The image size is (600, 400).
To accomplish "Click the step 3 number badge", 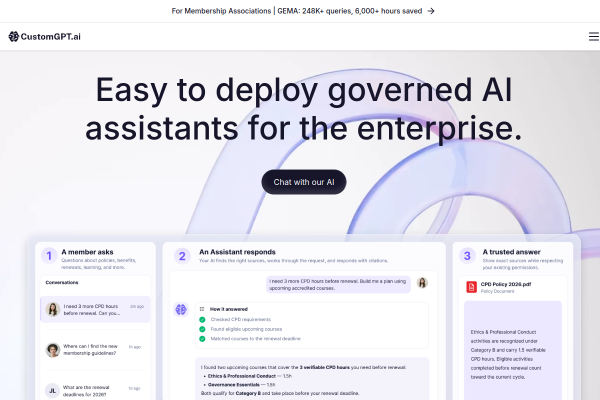I will 467,256.
